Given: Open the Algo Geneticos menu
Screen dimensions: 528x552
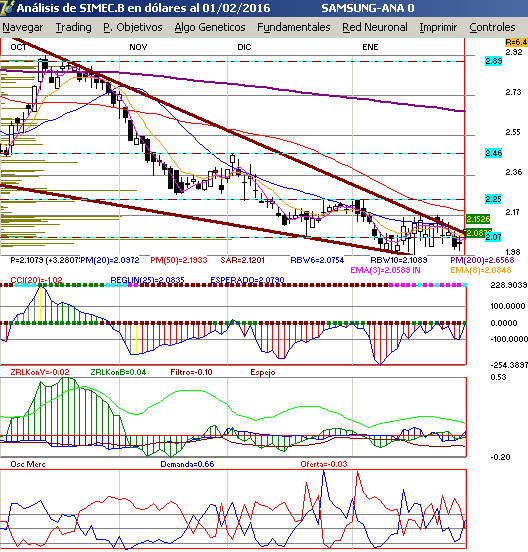Looking at the screenshot, I should point(210,27).
